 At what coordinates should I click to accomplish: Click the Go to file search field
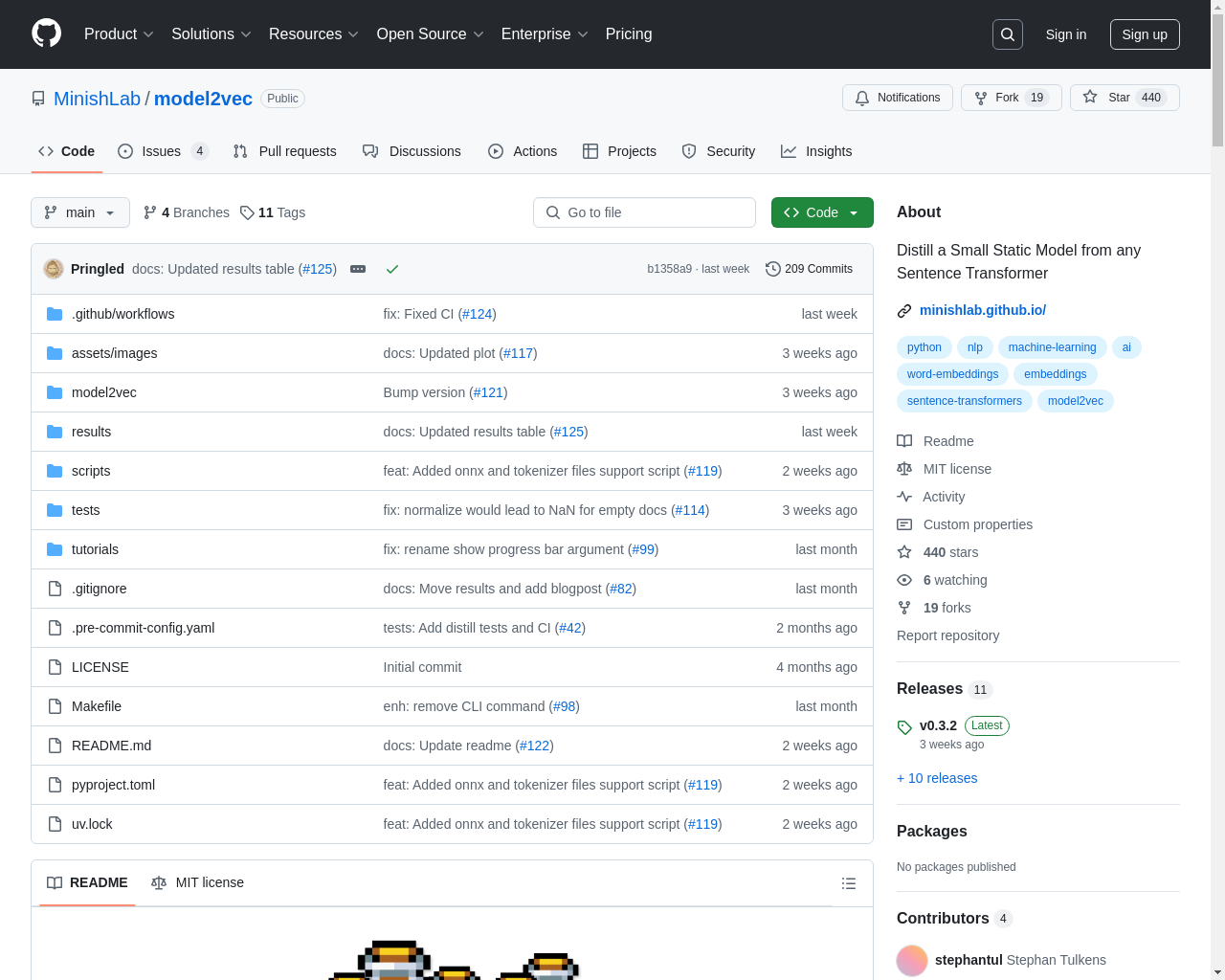(x=644, y=212)
